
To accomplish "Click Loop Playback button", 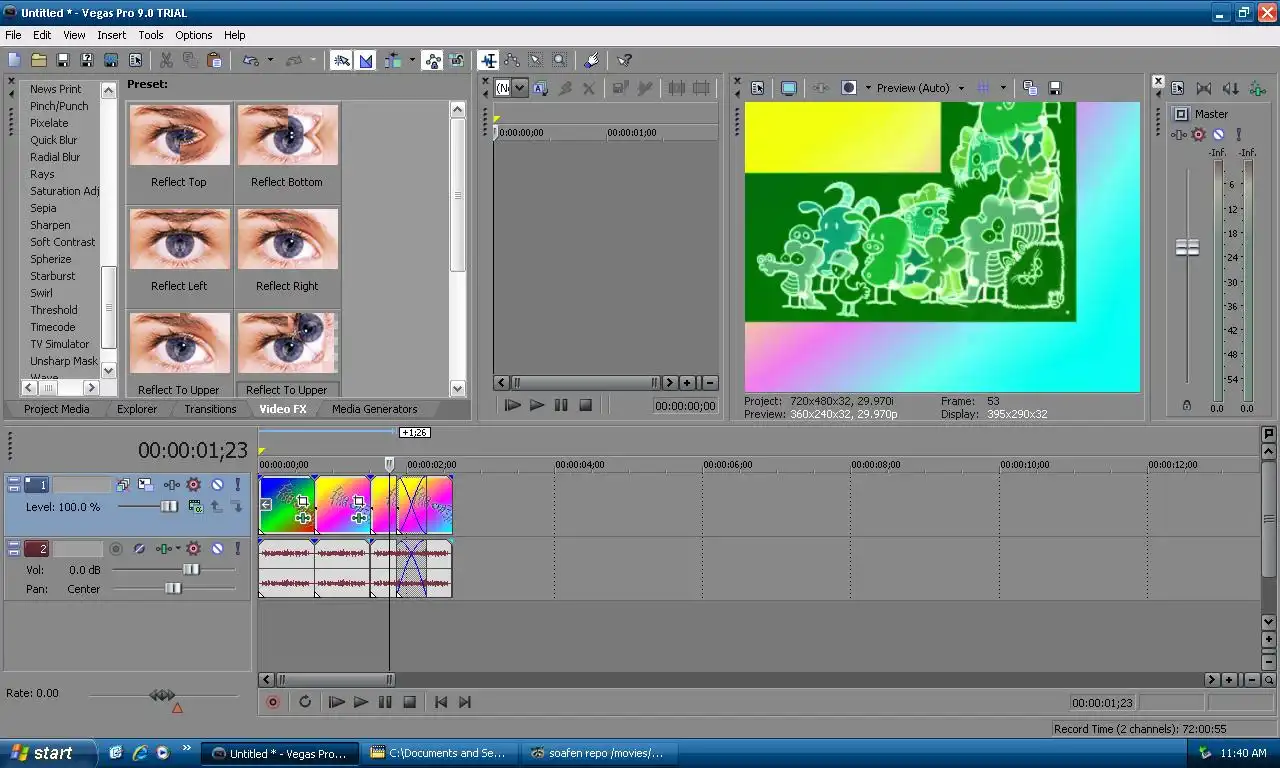I will coord(304,702).
